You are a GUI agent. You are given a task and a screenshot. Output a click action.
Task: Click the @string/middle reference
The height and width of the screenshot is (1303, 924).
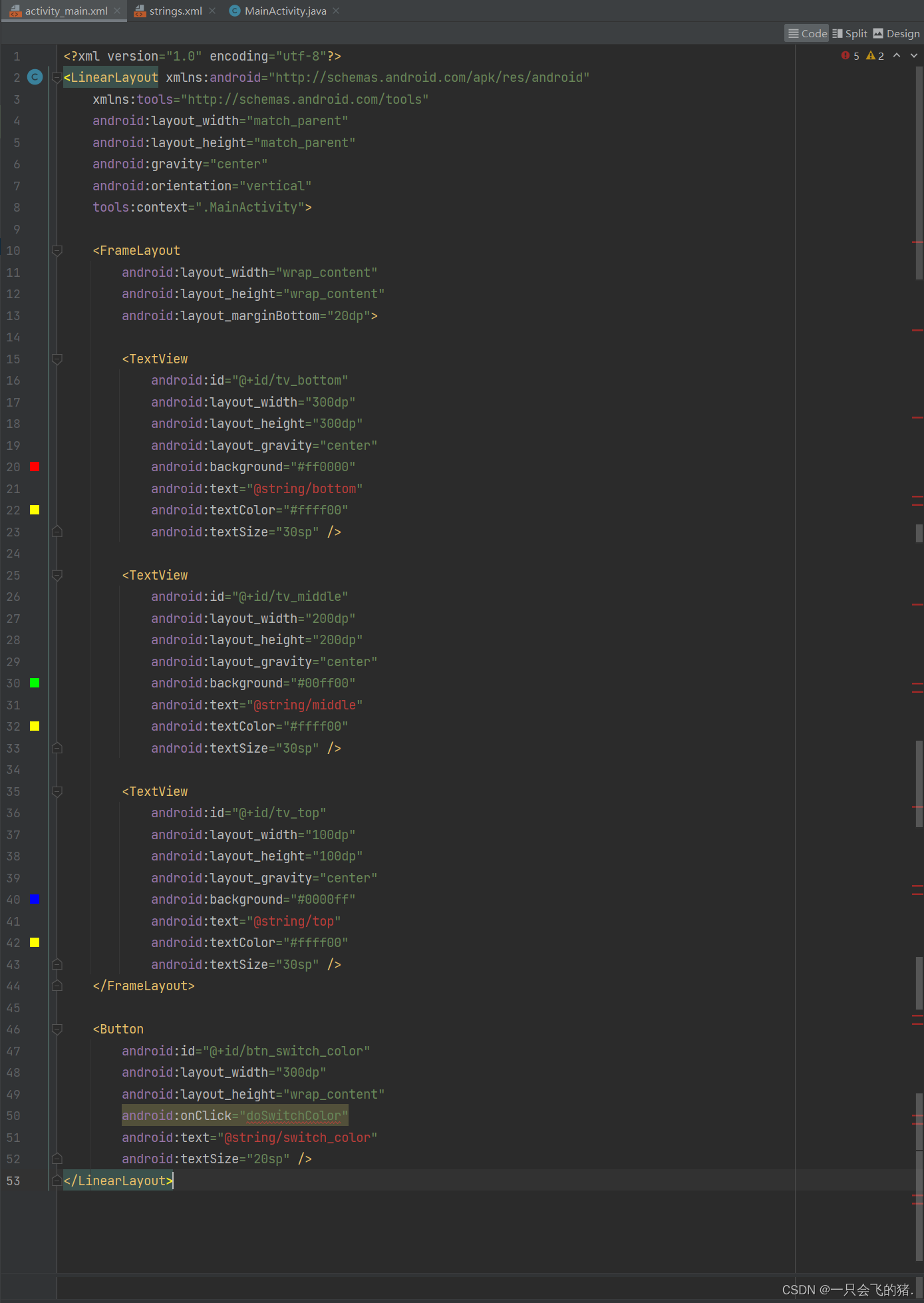pos(305,705)
